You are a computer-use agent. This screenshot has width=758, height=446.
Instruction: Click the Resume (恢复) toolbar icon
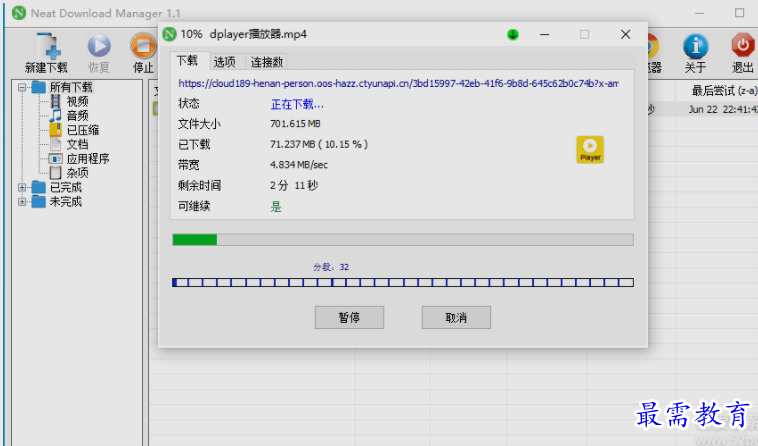99,46
